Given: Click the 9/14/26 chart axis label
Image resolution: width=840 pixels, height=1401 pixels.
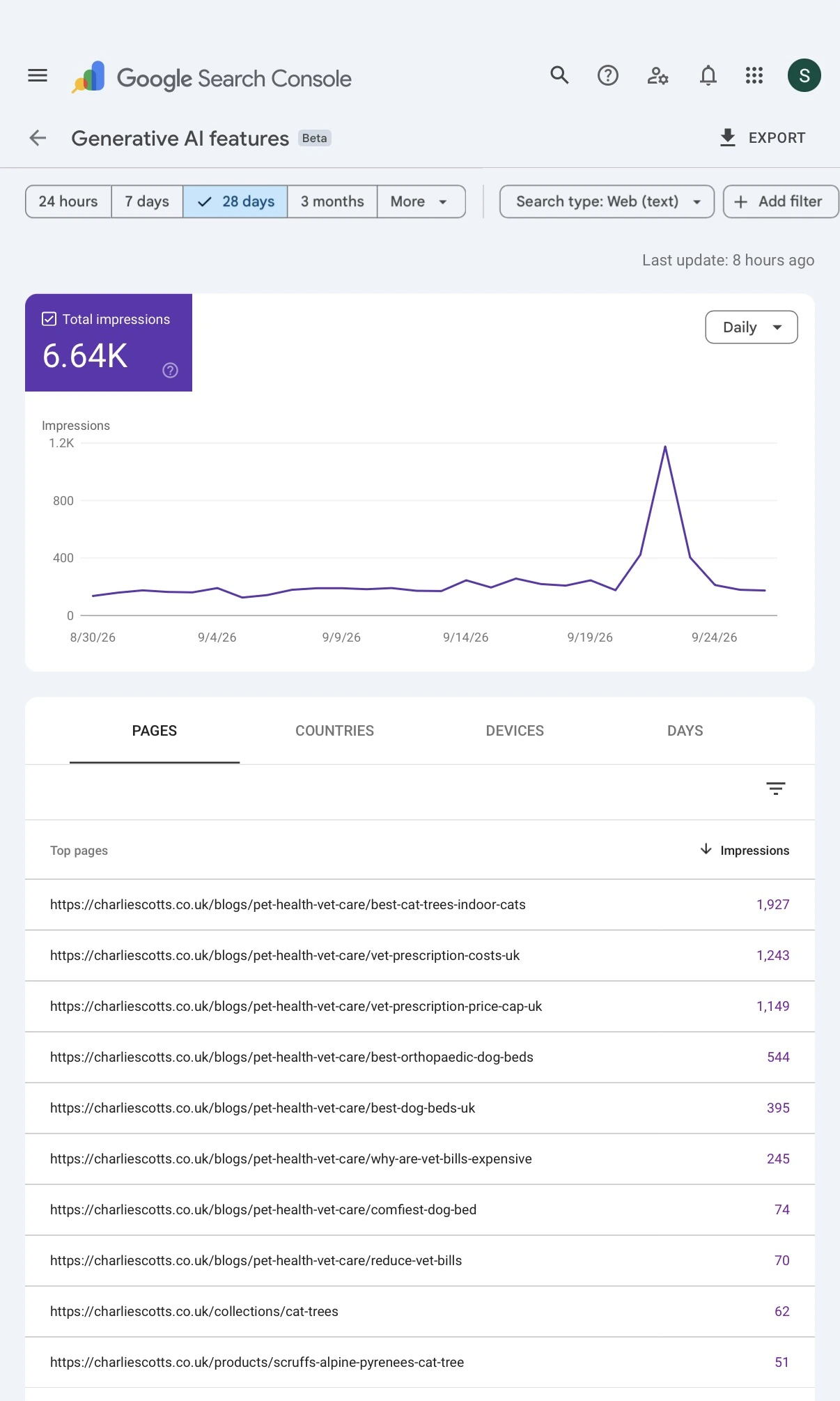Looking at the screenshot, I should tap(465, 637).
